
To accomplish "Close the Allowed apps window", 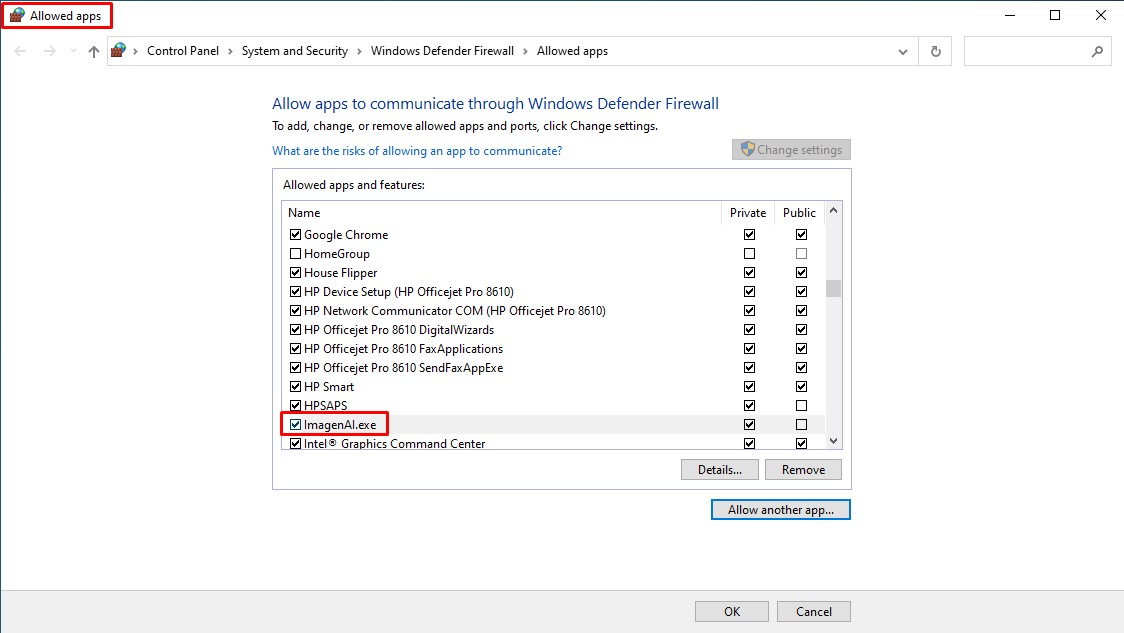I will pos(1101,15).
